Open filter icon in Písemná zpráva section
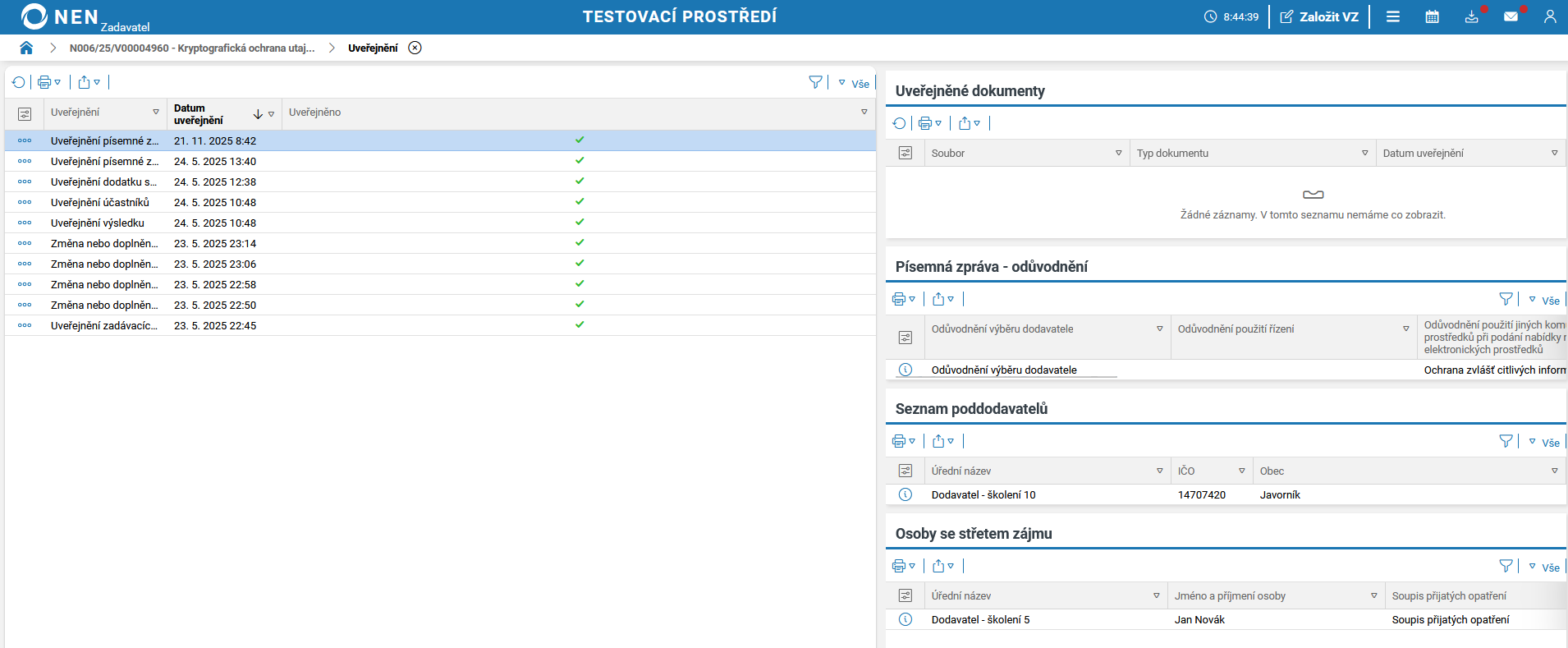 tap(1506, 299)
